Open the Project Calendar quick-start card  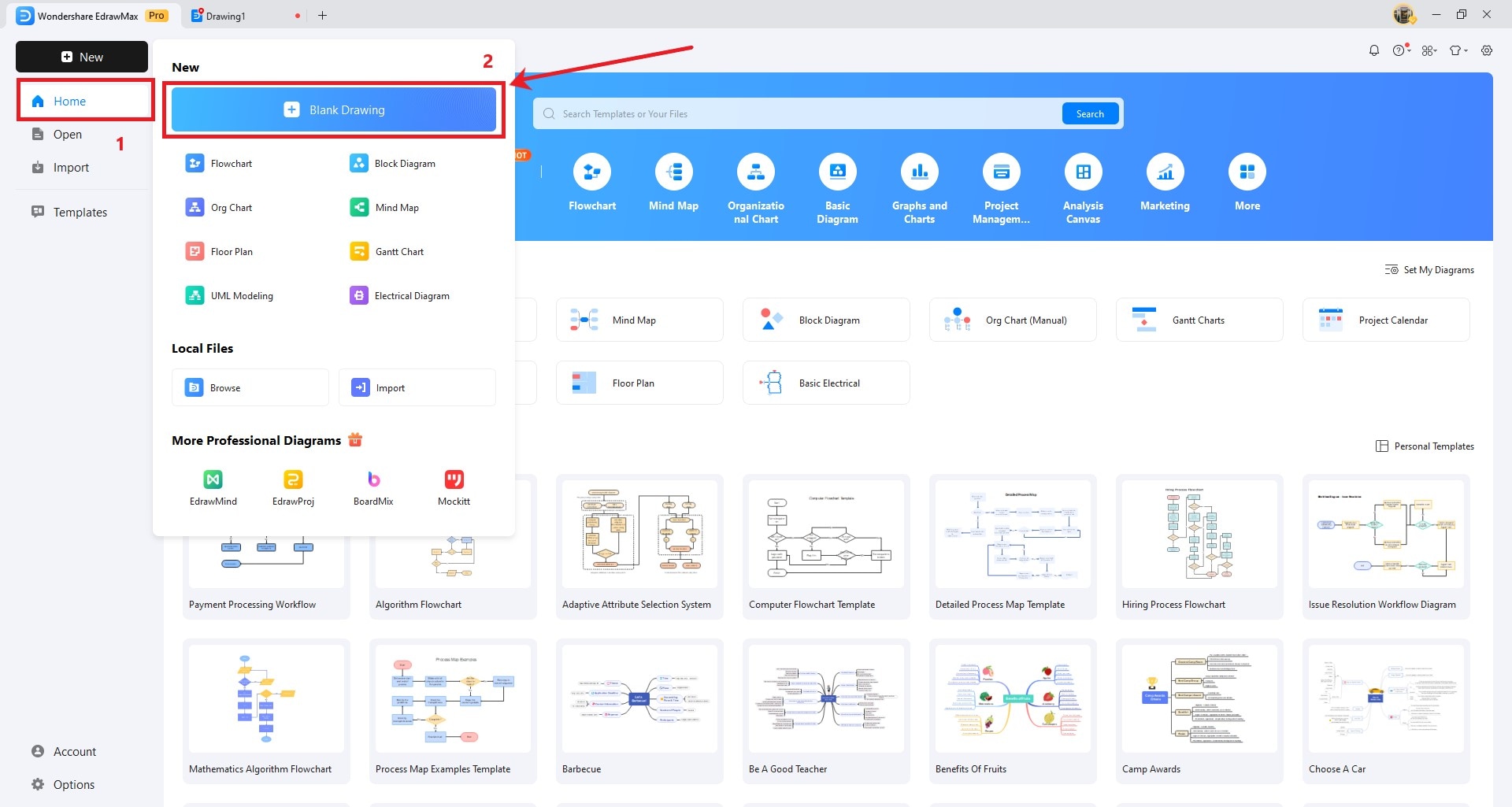point(1386,320)
